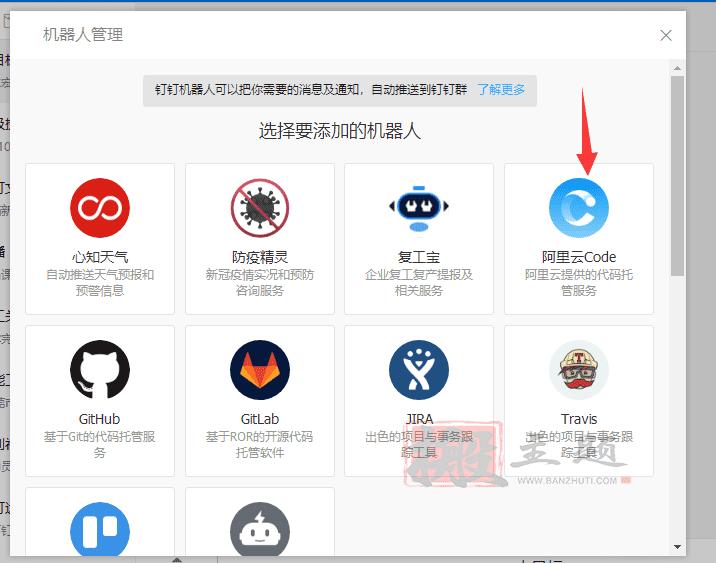Screen dimensions: 716x563
Task: Select the 阿里云Code robot icon
Action: click(x=579, y=208)
